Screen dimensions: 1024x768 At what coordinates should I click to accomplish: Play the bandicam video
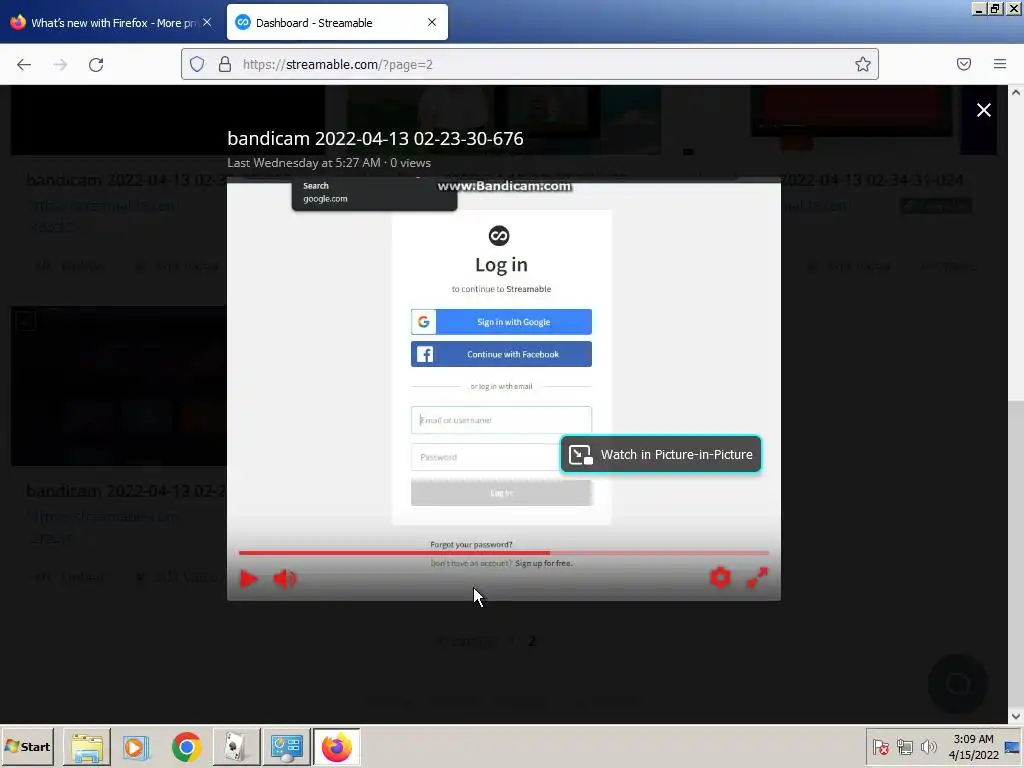[248, 579]
